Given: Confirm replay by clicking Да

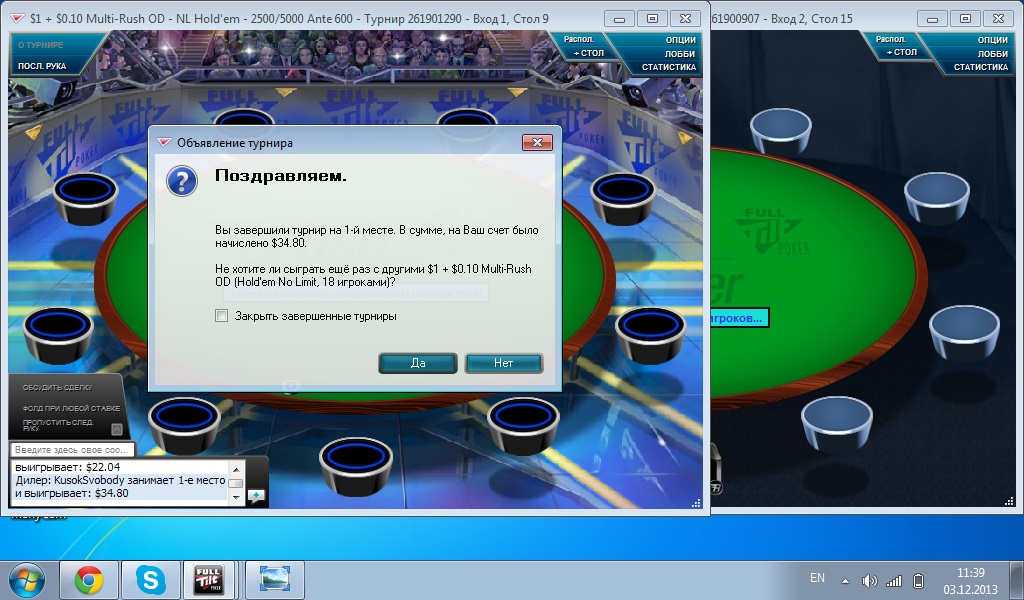Looking at the screenshot, I should pos(417,363).
